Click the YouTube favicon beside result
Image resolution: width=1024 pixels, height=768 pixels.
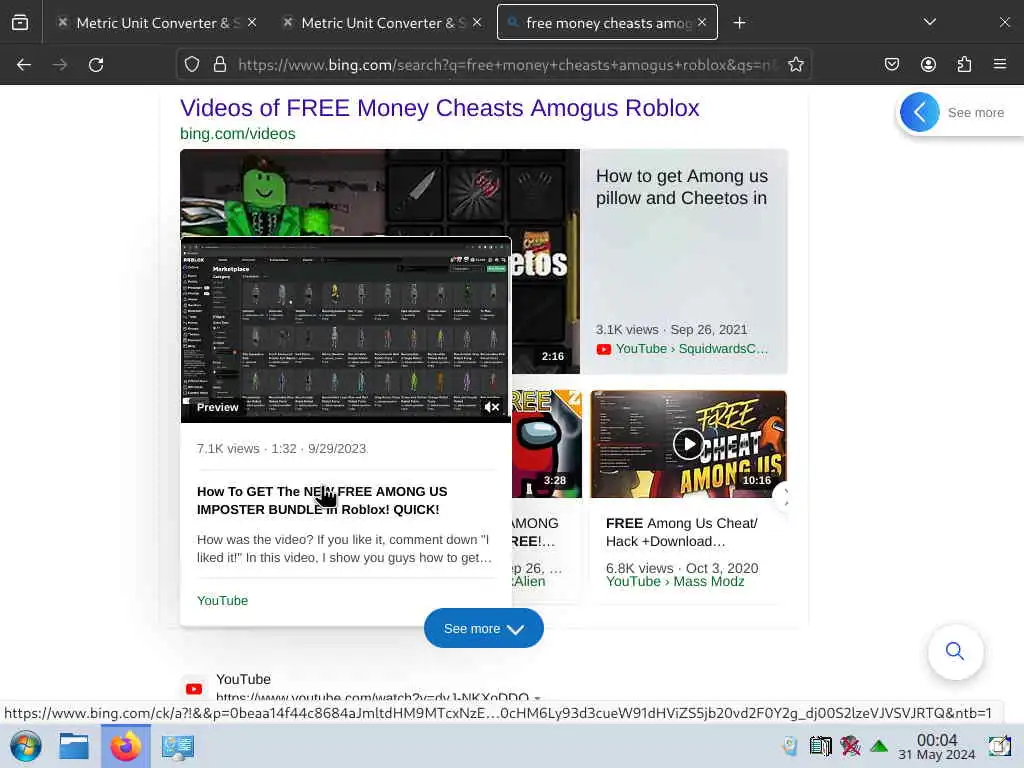tap(194, 688)
